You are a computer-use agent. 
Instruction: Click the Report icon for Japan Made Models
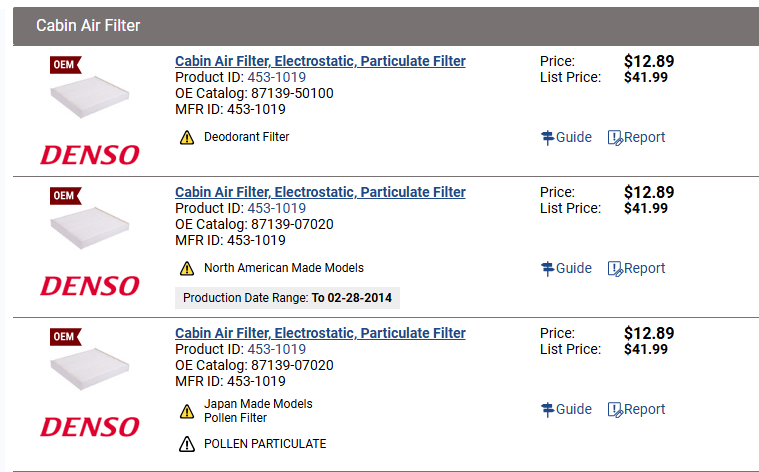[616, 410]
